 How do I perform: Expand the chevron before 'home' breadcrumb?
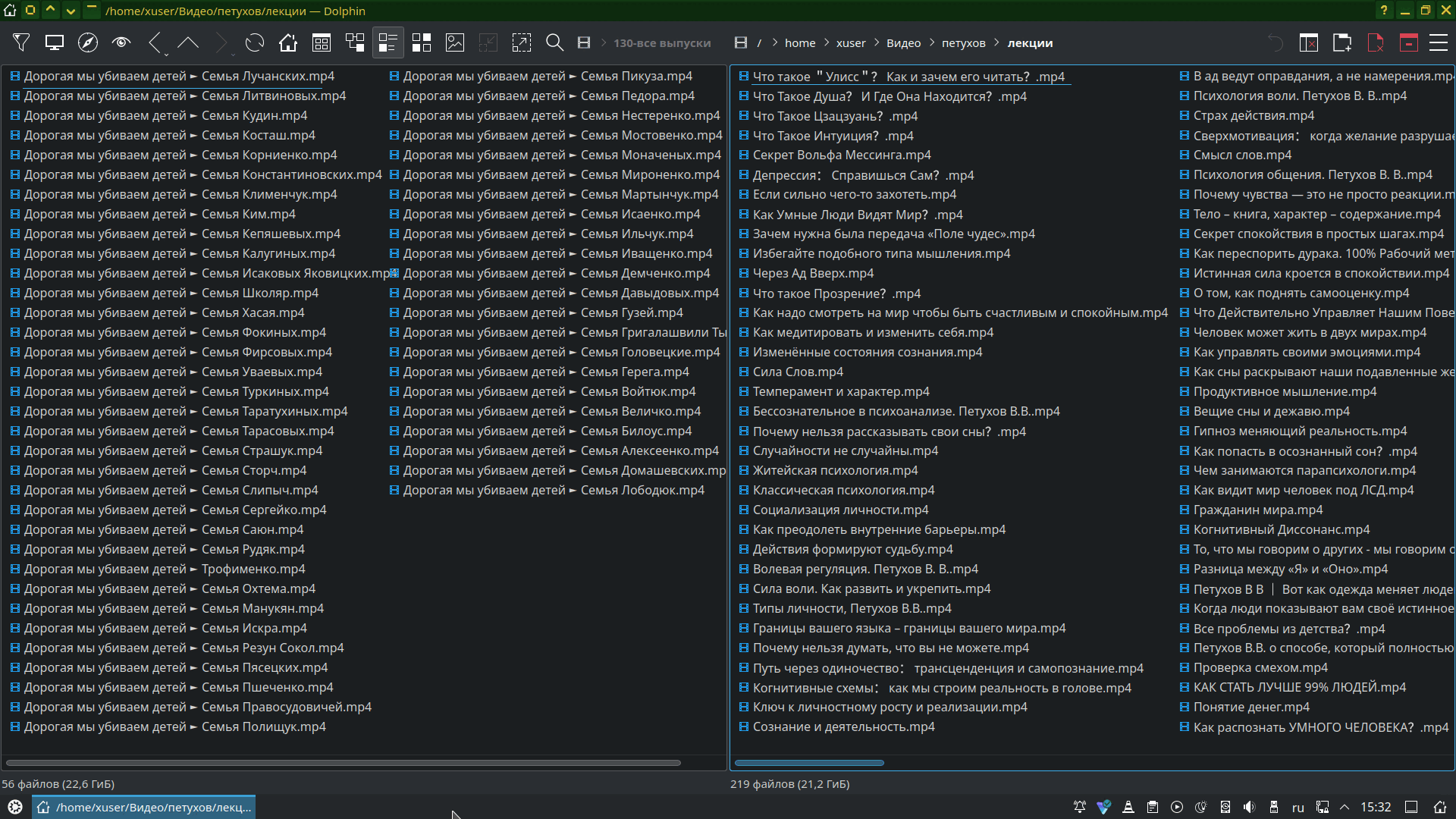pos(775,43)
